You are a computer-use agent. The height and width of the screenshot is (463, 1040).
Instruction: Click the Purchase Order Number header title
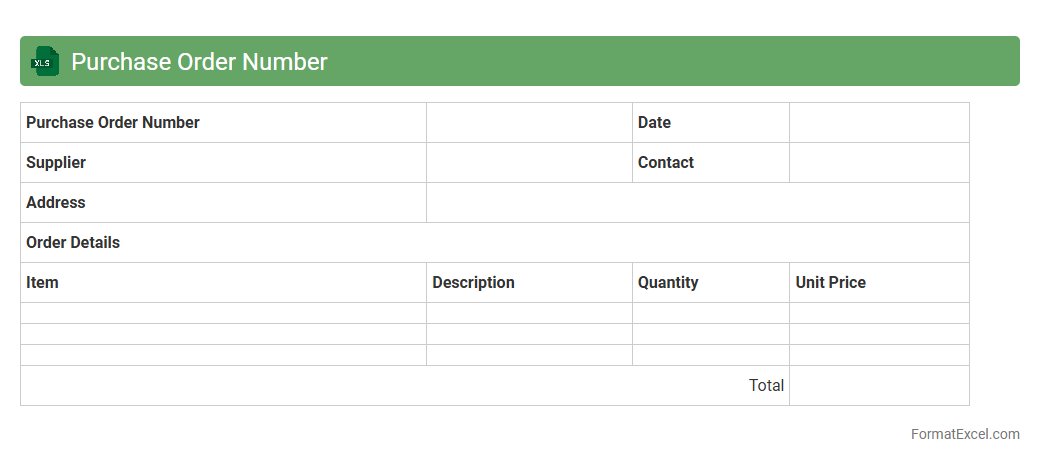click(x=199, y=62)
